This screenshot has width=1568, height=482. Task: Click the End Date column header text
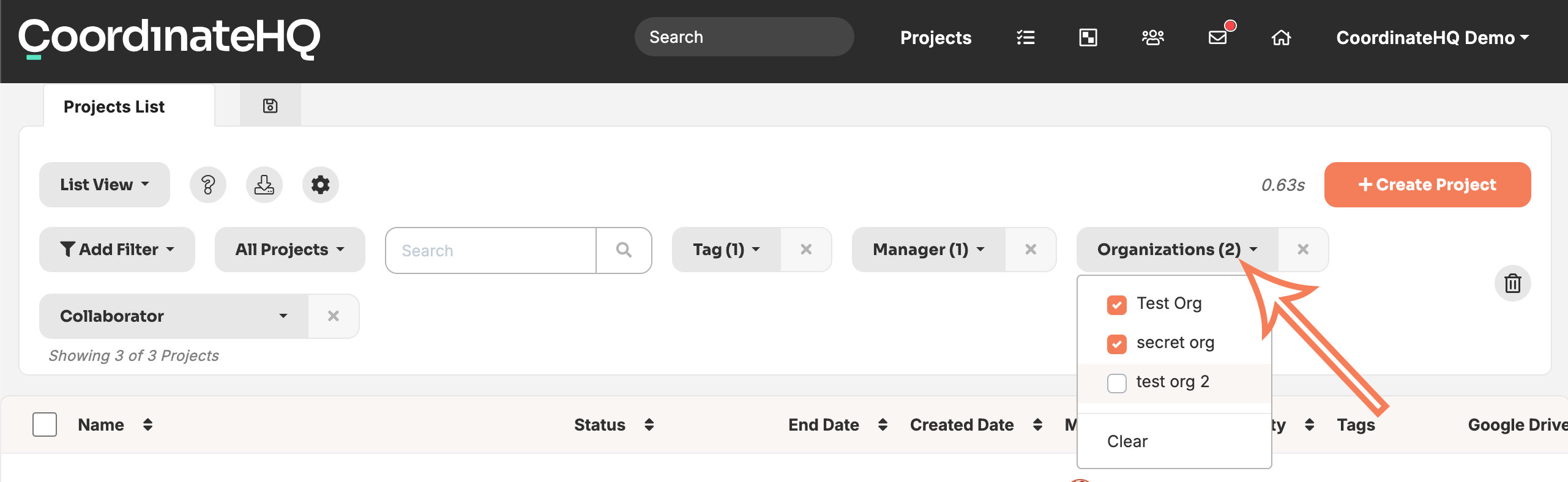pos(824,425)
